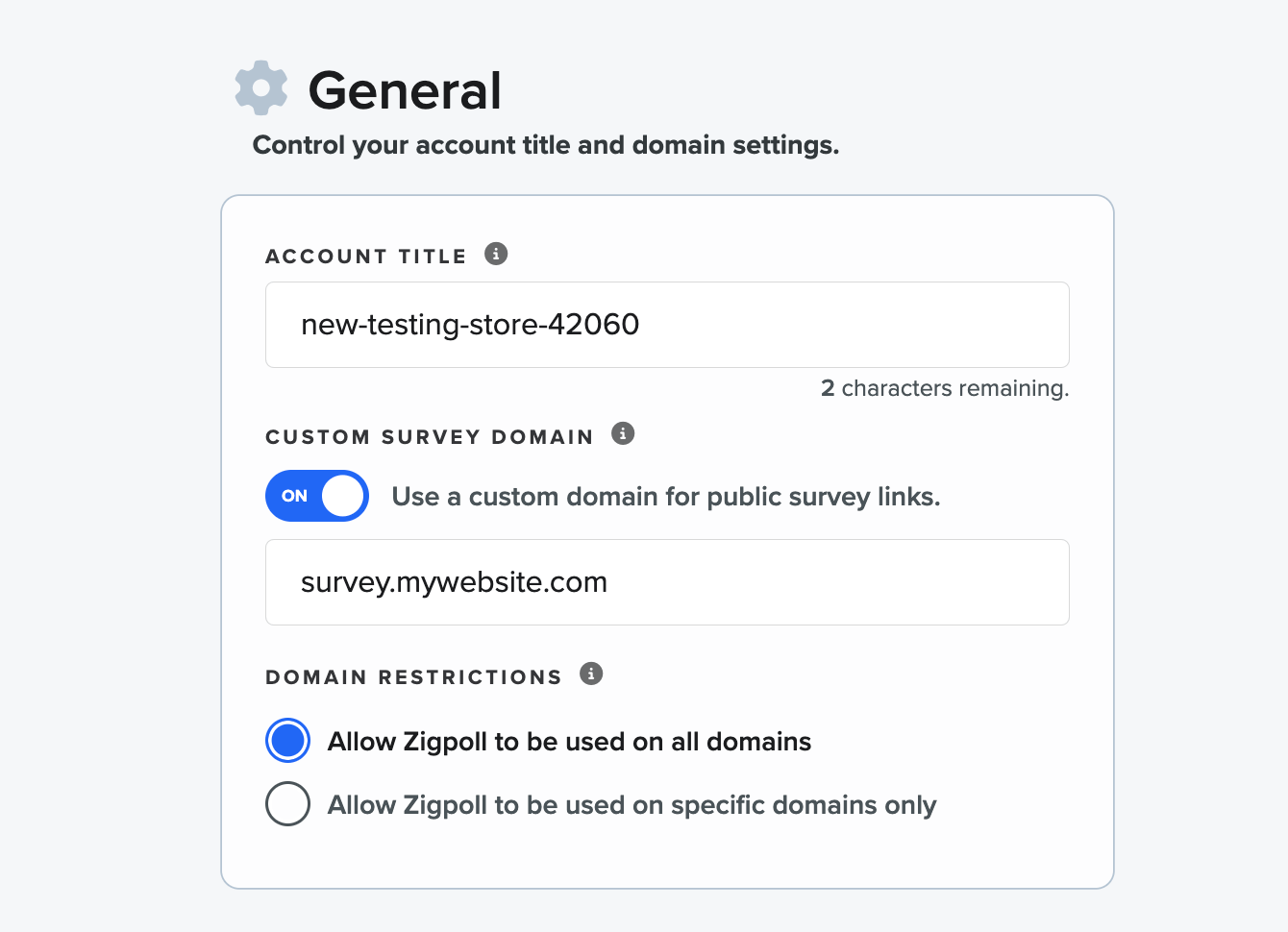Image resolution: width=1288 pixels, height=932 pixels.
Task: Click the DOMAIN RESTRICTIONS section label
Action: (x=413, y=675)
